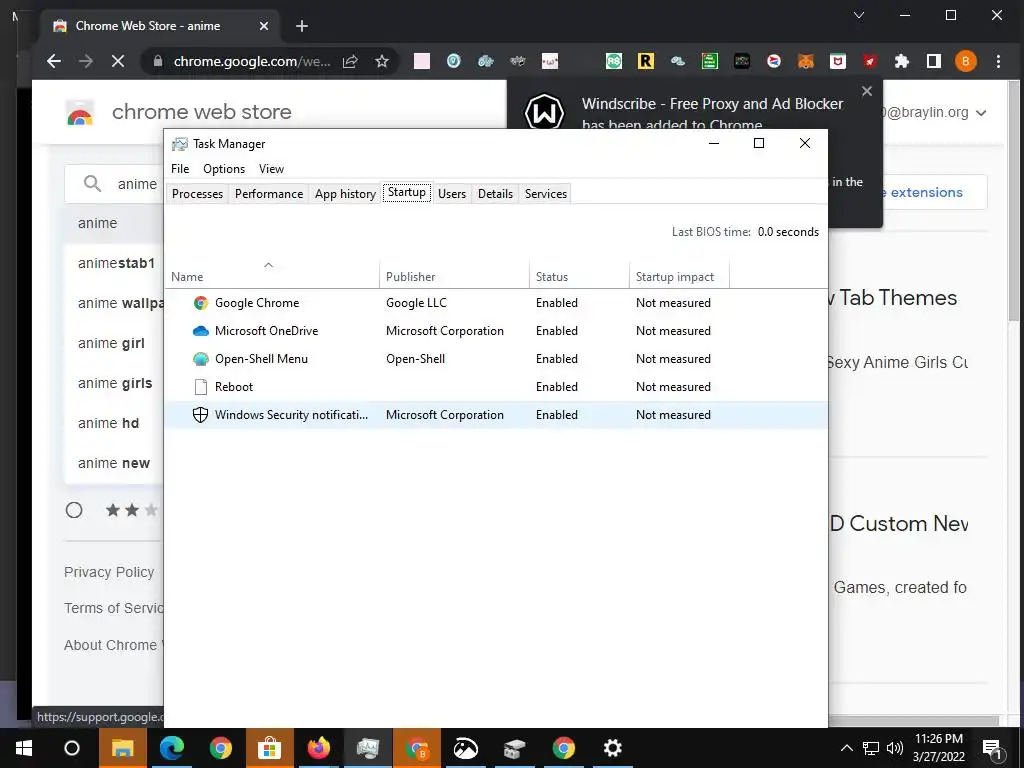This screenshot has height=768, width=1024.
Task: Open File Explorer from the taskbar
Action: point(123,748)
